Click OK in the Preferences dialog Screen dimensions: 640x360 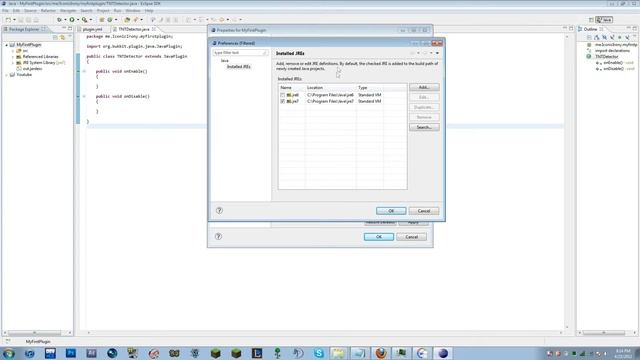(391, 211)
